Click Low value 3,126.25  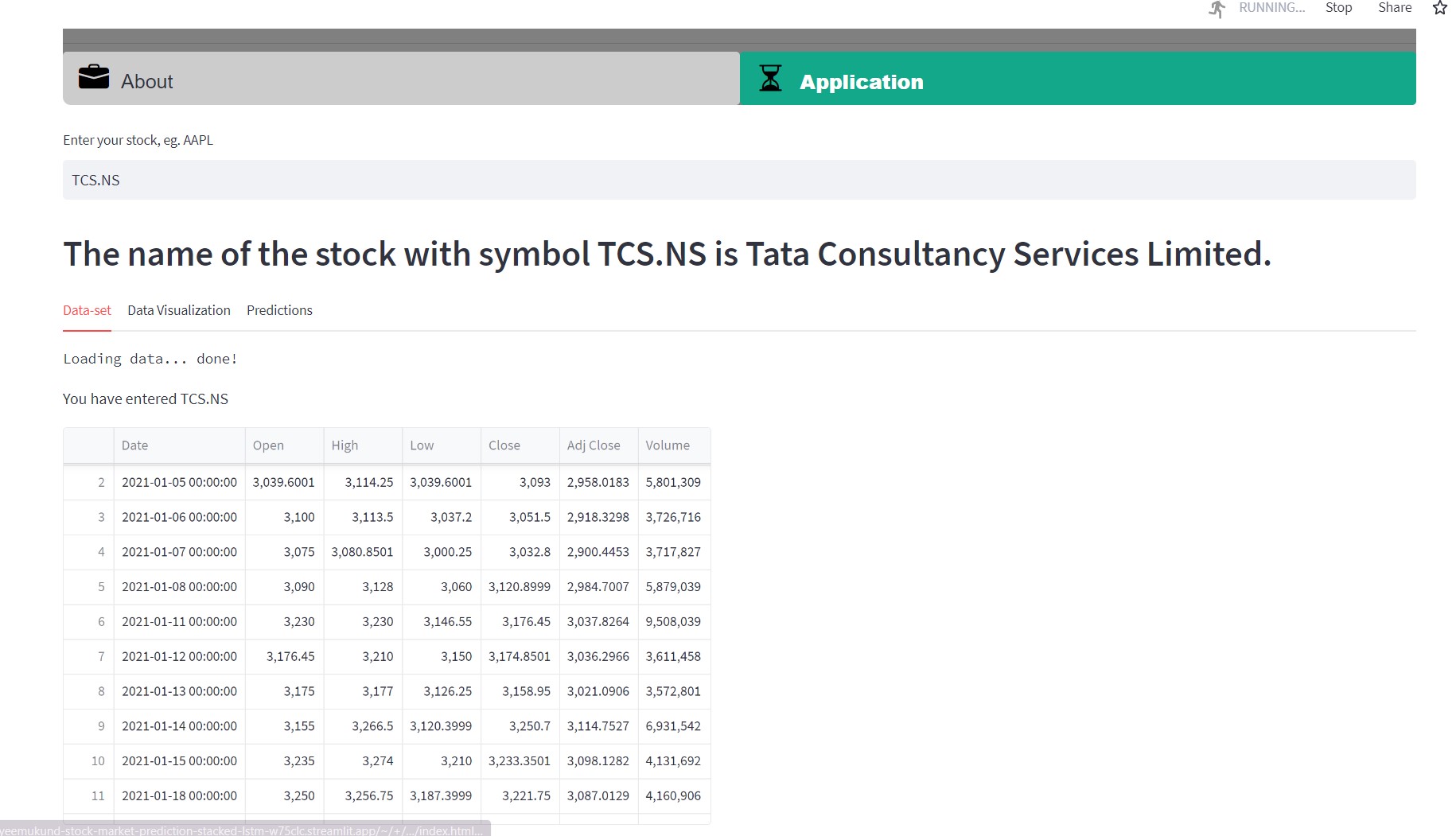(442, 691)
